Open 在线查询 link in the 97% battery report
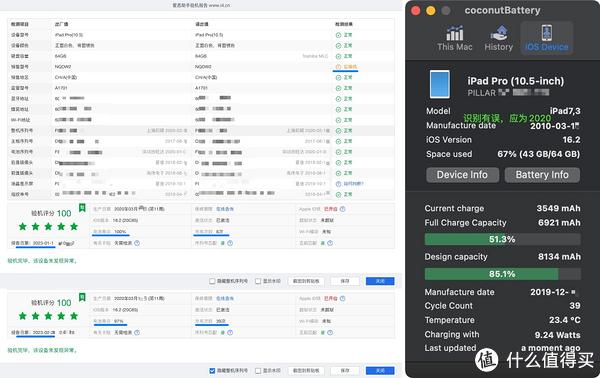 point(225,298)
